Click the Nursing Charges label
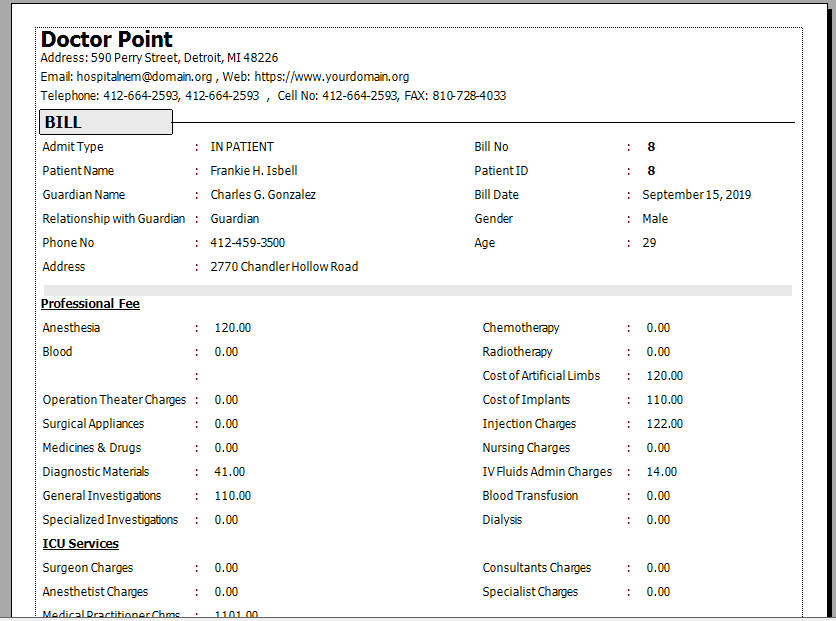Image resolution: width=836 pixels, height=621 pixels. [526, 448]
